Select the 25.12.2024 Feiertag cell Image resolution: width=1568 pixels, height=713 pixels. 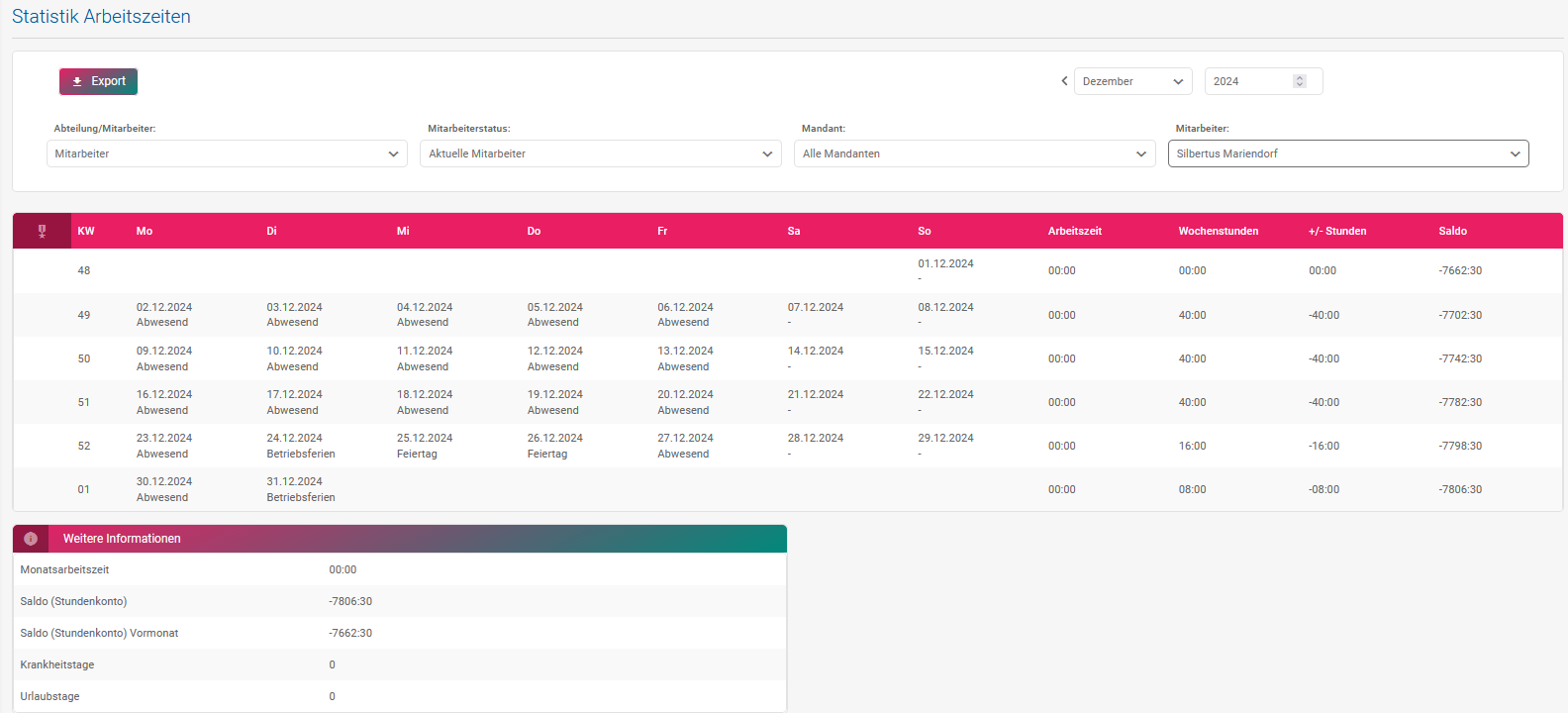(425, 446)
